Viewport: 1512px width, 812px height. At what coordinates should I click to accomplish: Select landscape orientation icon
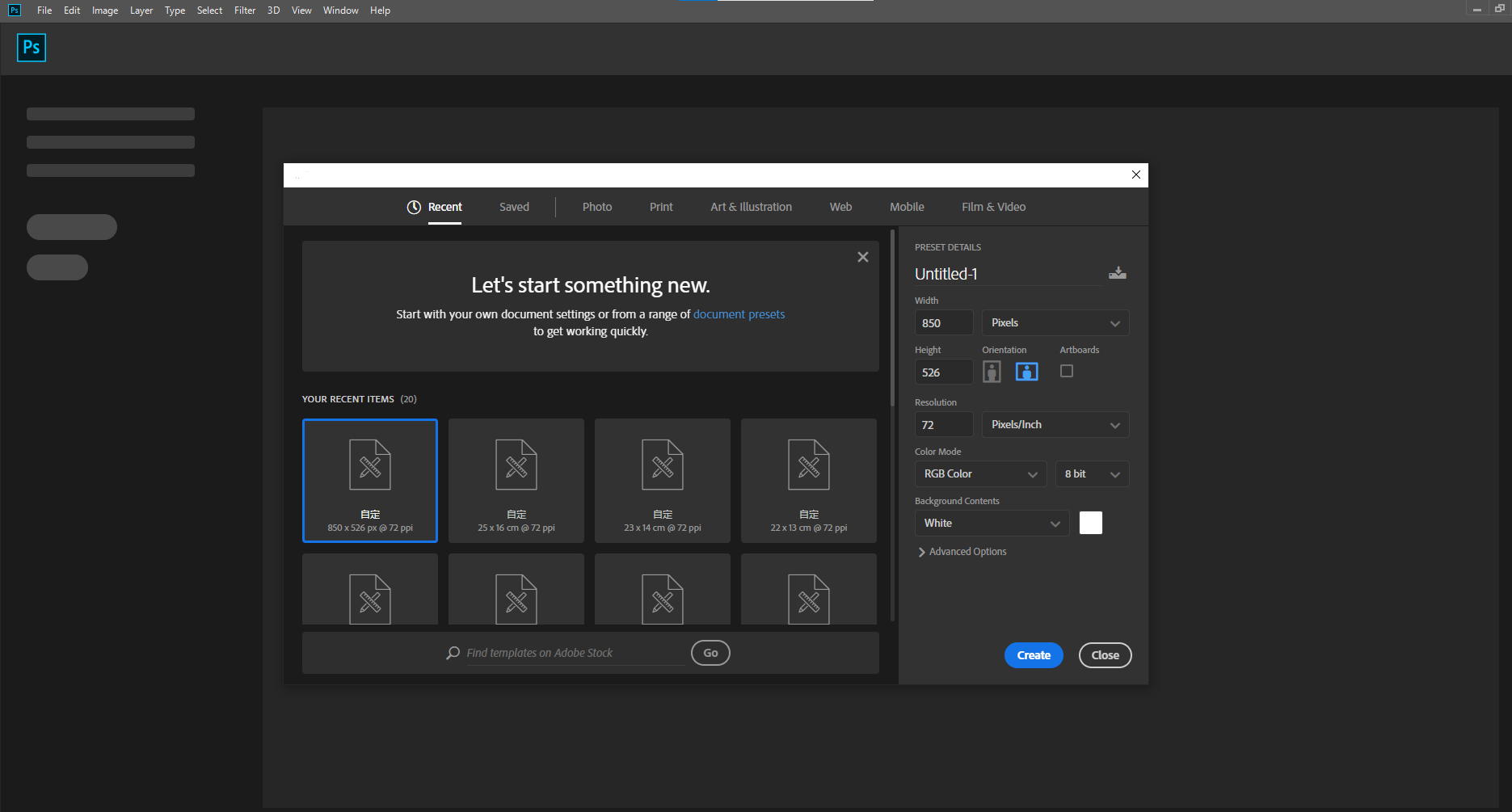pyautogui.click(x=1026, y=372)
